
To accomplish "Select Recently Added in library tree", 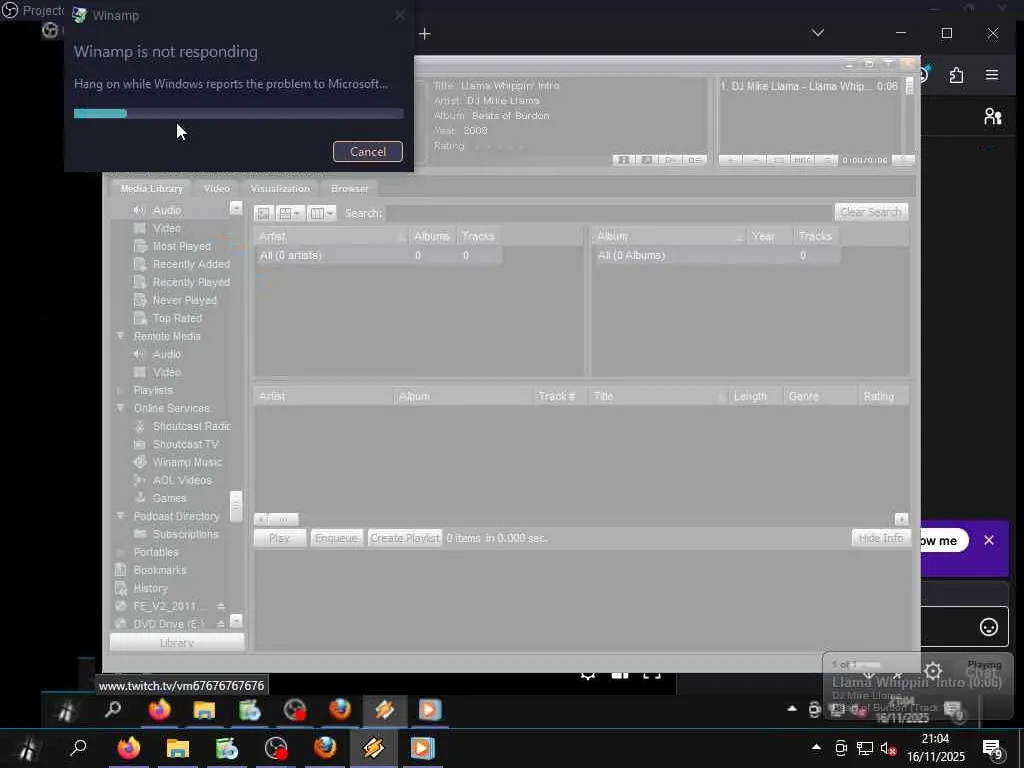I will tap(191, 264).
